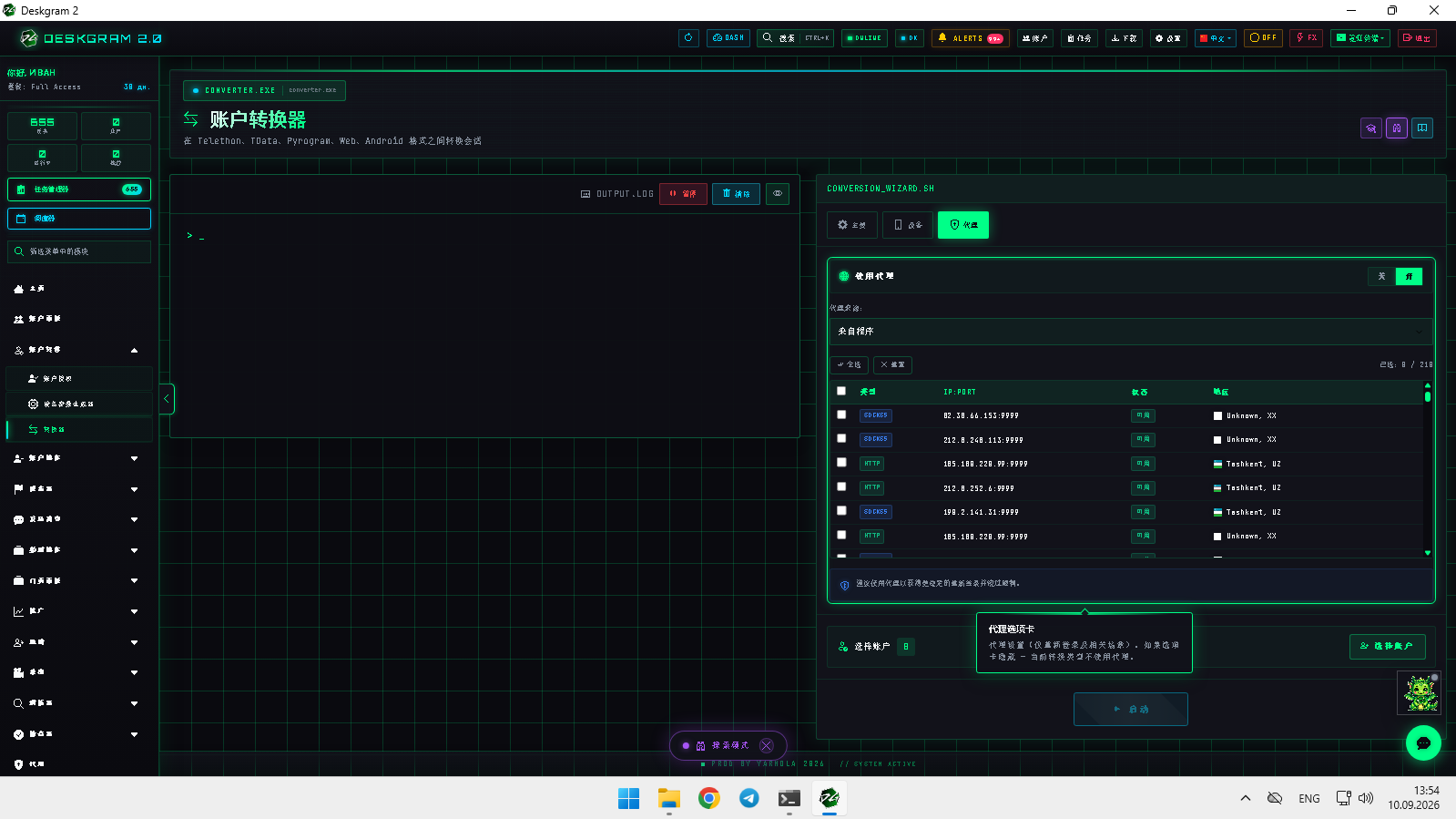This screenshot has height=819, width=1456.
Task: Open the 设置 settings gear in top toolbar
Action: click(x=1167, y=38)
